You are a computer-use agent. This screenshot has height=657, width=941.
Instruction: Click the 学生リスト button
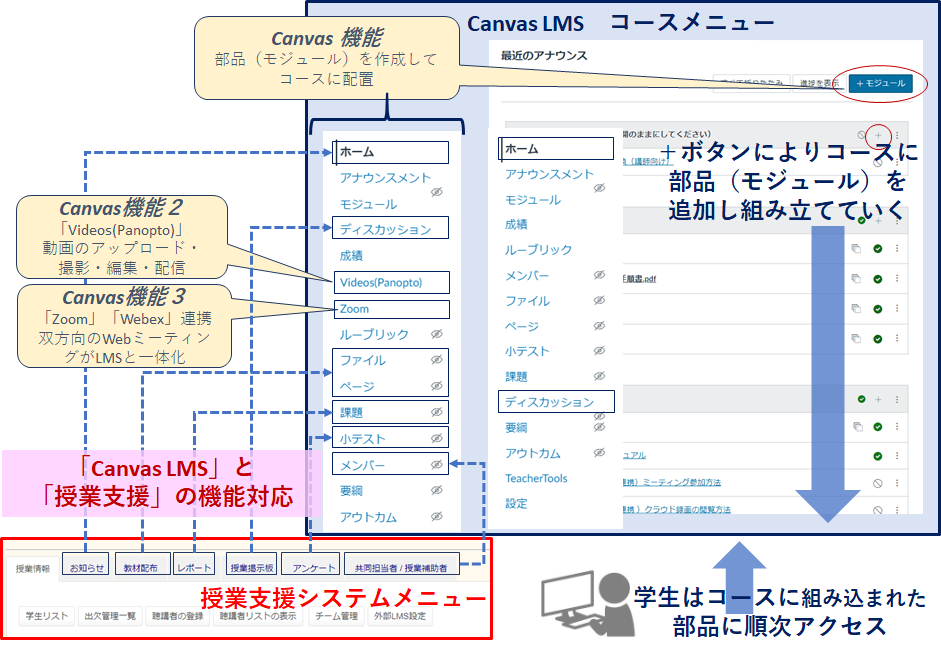(x=48, y=616)
